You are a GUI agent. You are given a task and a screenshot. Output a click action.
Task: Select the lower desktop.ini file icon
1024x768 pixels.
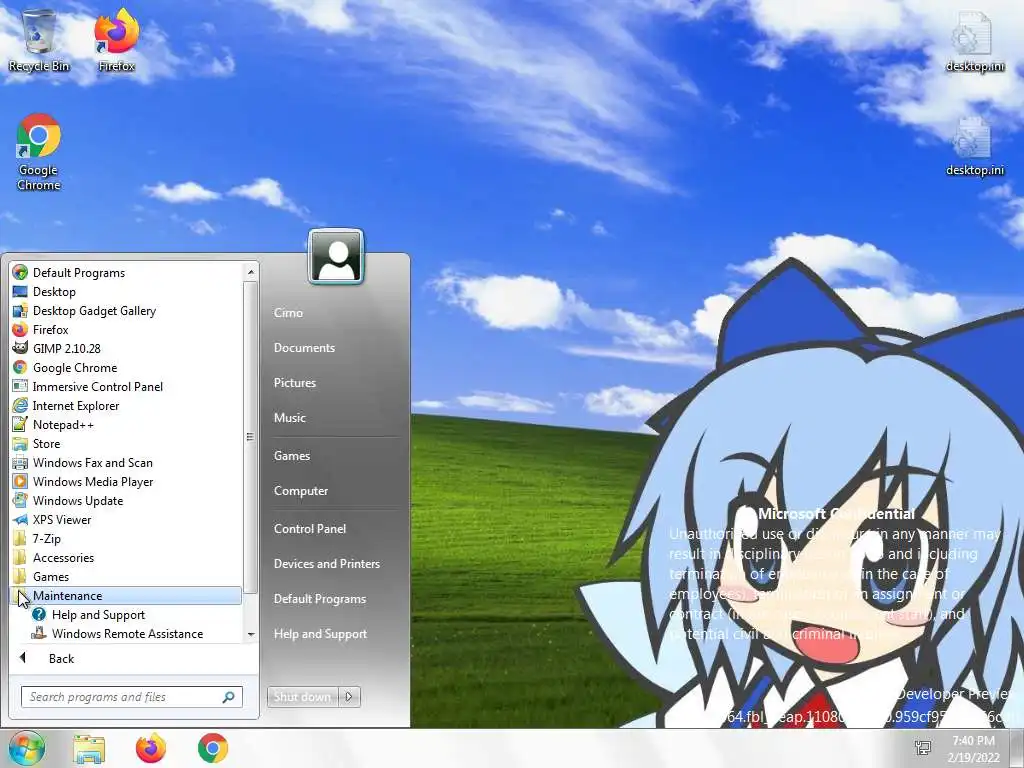coord(974,146)
